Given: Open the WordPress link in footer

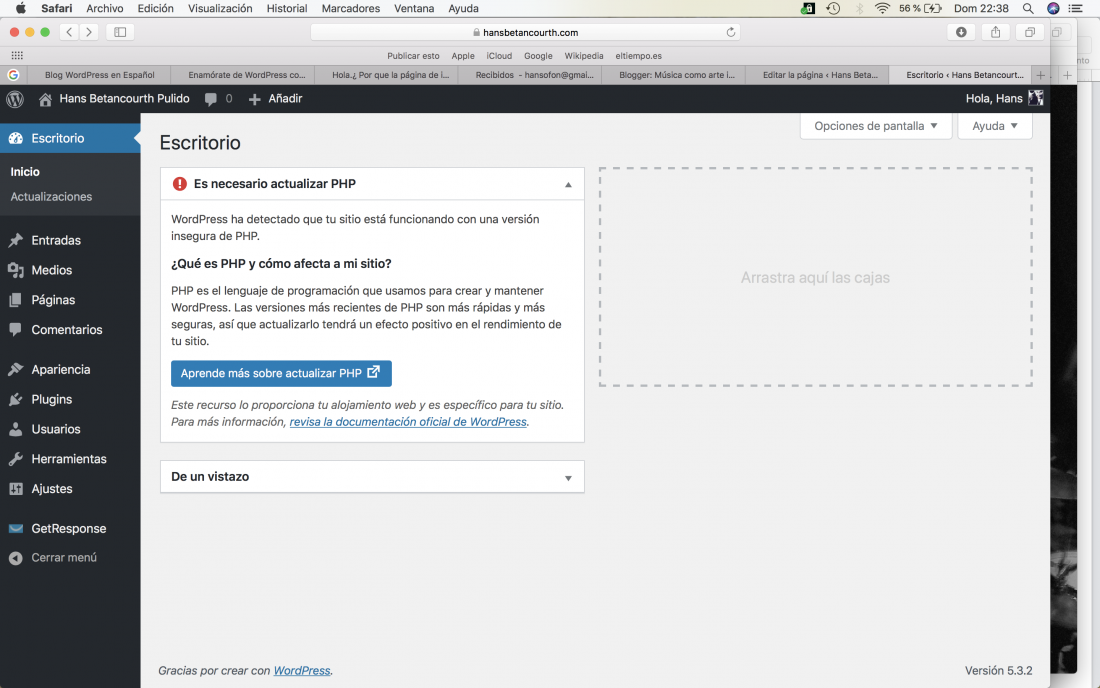Looking at the screenshot, I should coord(302,670).
